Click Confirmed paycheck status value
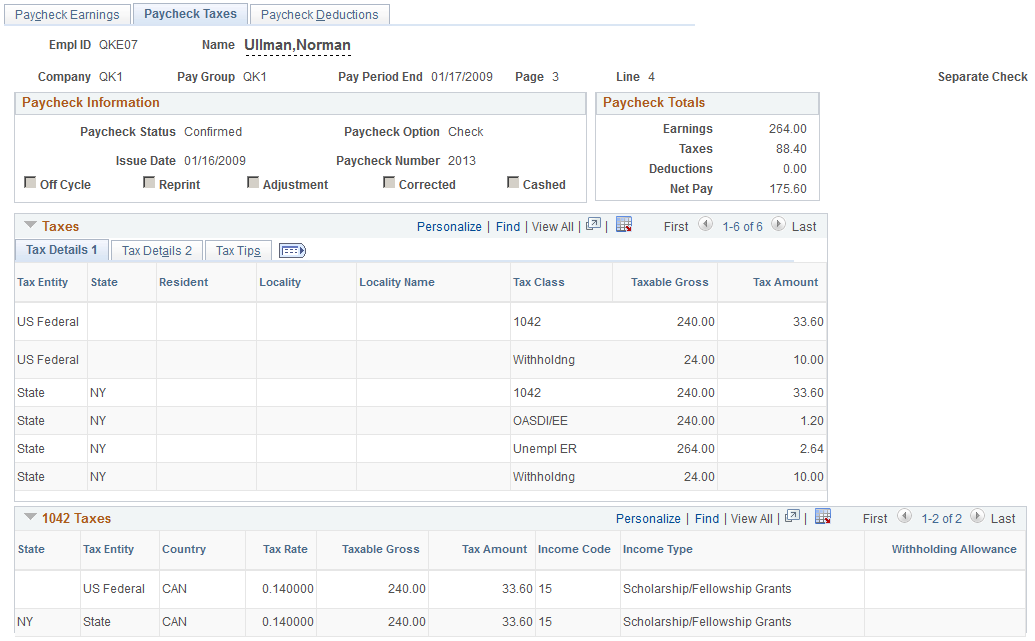Screen dimensions: 1035x641 (x=213, y=131)
